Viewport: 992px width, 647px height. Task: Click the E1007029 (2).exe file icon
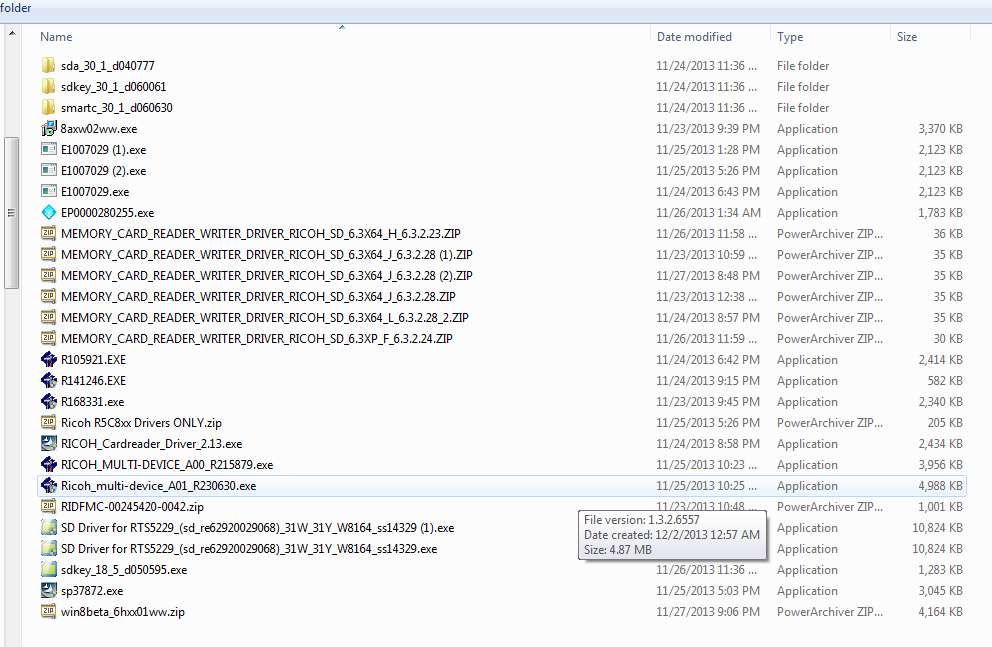point(49,170)
